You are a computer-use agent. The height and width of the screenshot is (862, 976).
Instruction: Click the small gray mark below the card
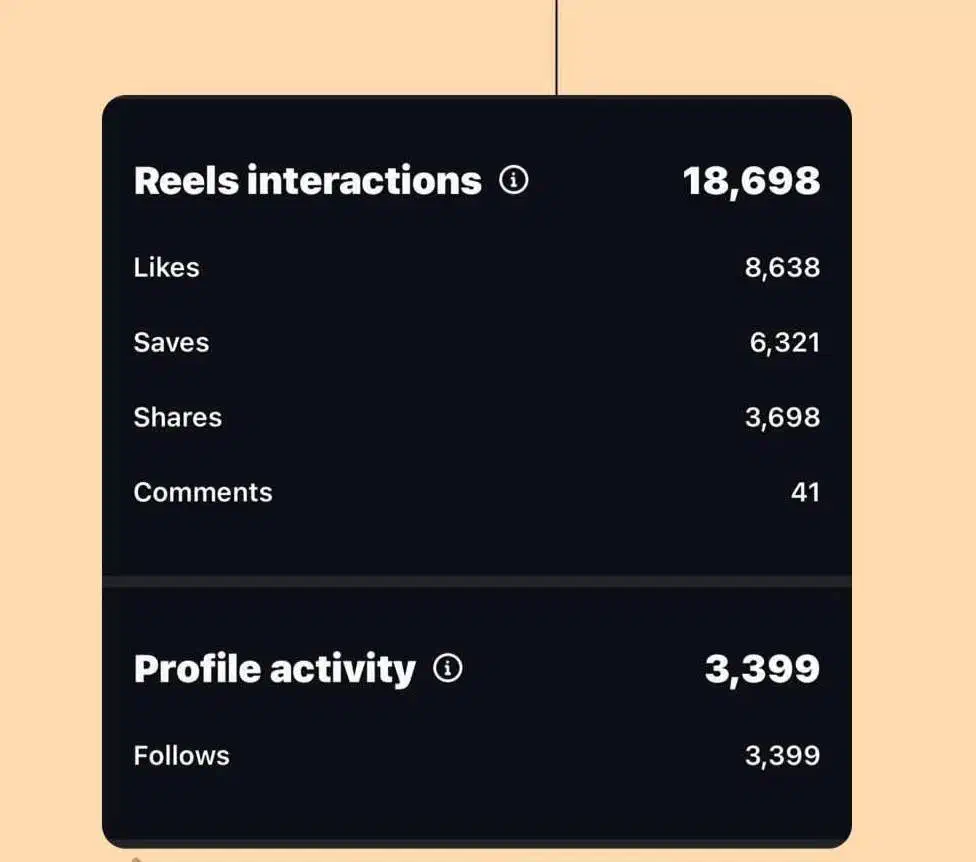[x=137, y=857]
